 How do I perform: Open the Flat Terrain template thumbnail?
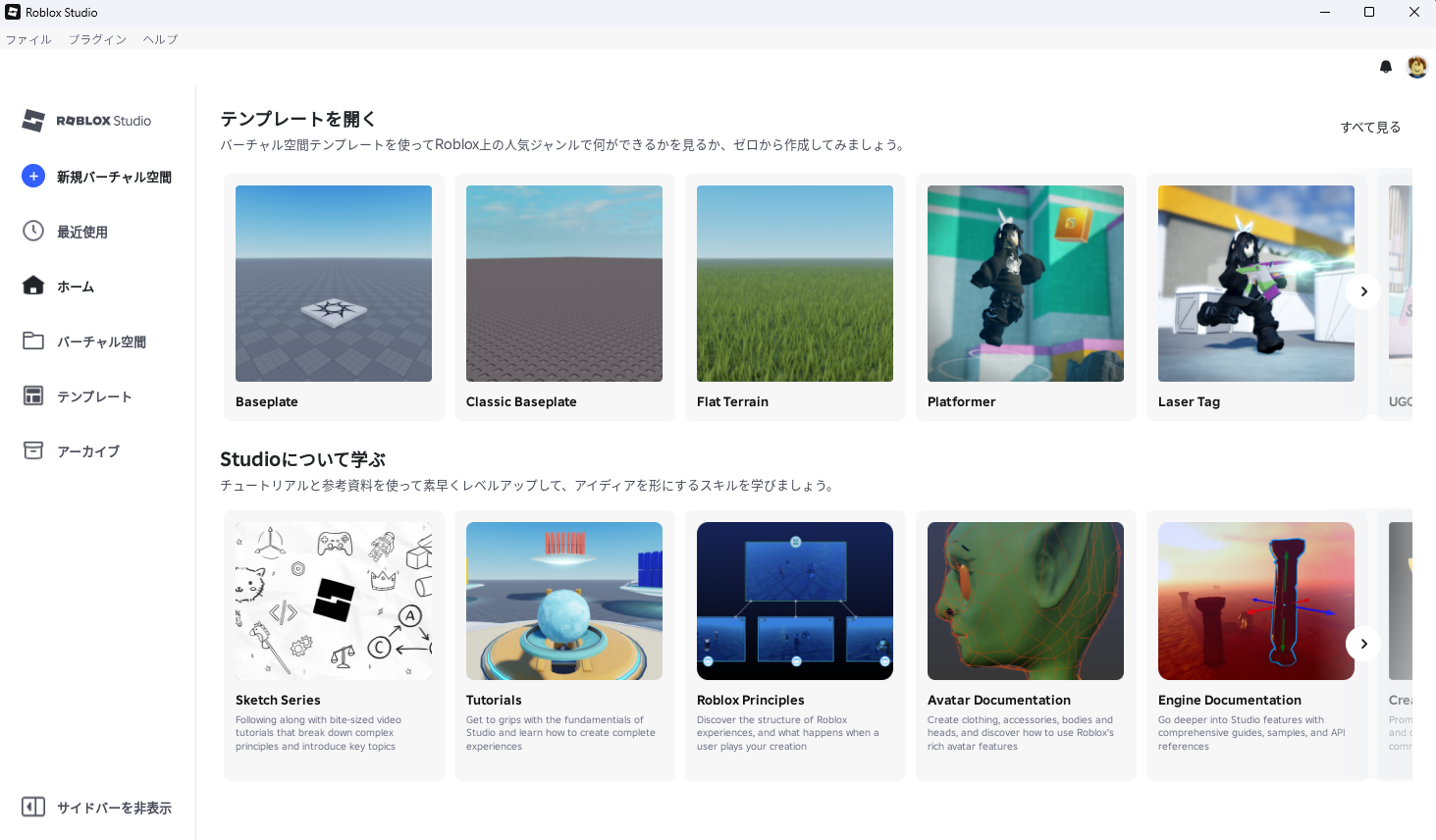795,284
